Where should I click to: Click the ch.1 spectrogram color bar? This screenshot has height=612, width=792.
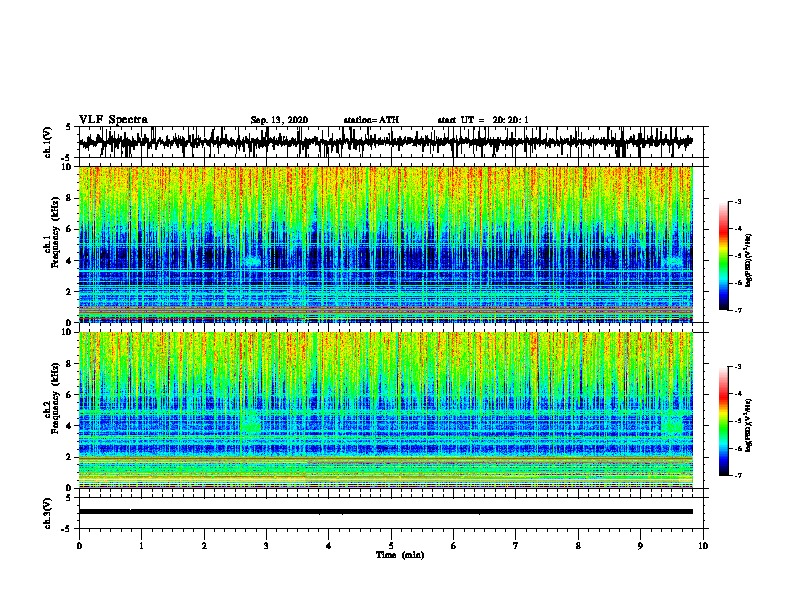[723, 256]
